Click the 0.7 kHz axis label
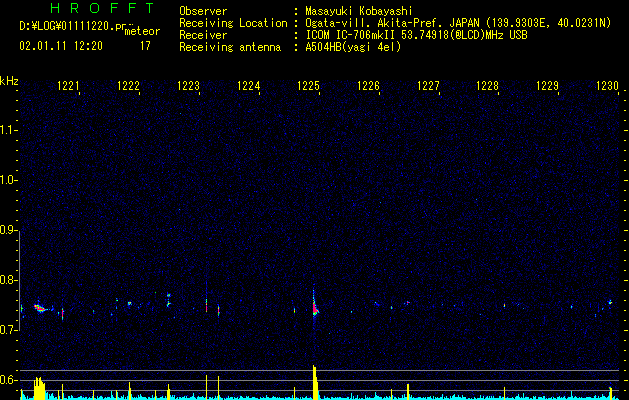This screenshot has width=629, height=400. [8, 330]
